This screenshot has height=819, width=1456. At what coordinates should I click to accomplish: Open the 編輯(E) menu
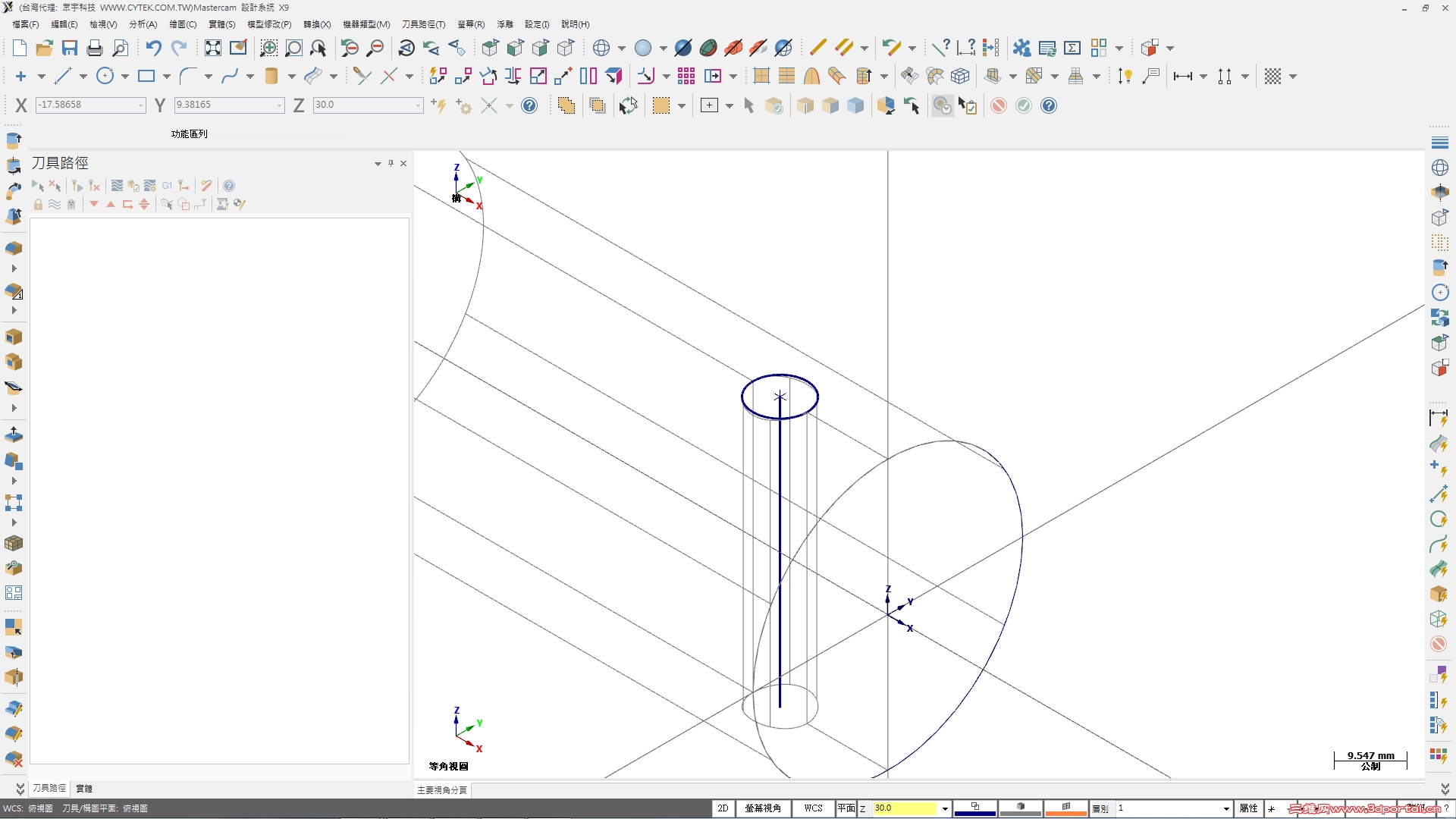point(64,24)
